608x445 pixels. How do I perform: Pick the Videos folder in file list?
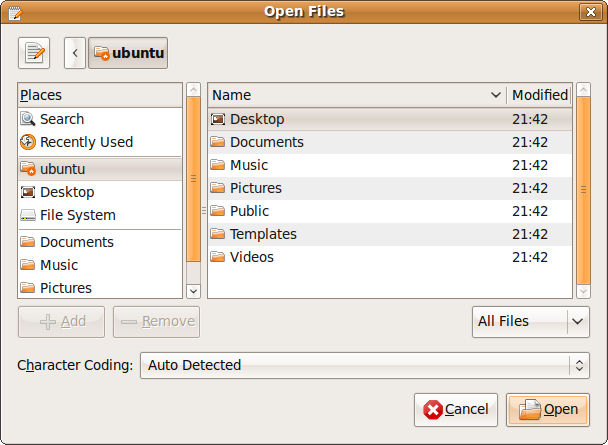click(251, 257)
